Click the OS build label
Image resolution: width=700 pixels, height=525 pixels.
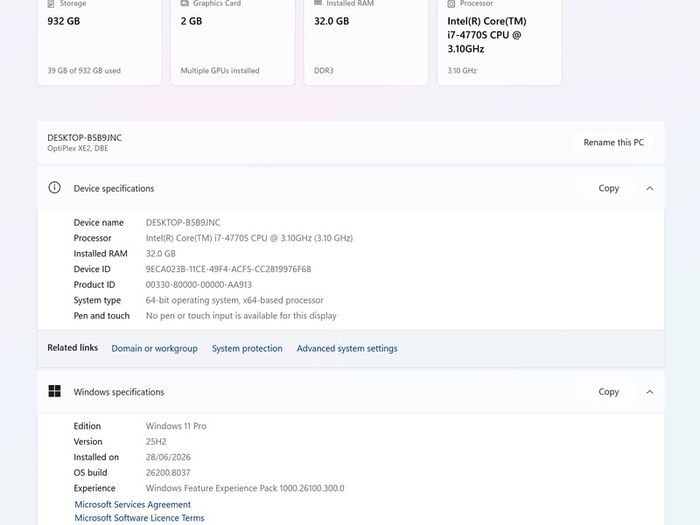click(x=90, y=473)
